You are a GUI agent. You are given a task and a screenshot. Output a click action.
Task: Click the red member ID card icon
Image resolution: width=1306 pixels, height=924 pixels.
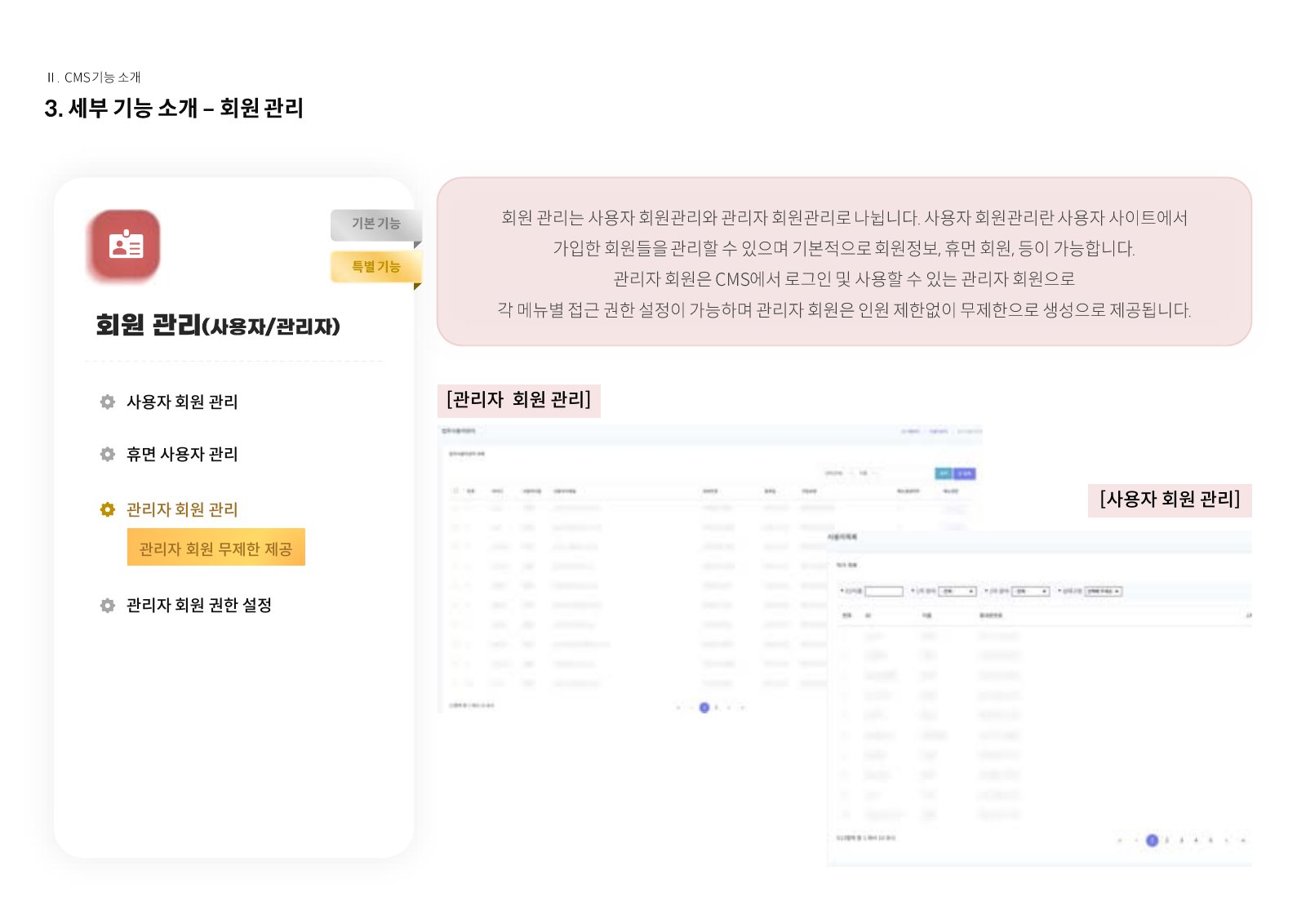pos(123,245)
